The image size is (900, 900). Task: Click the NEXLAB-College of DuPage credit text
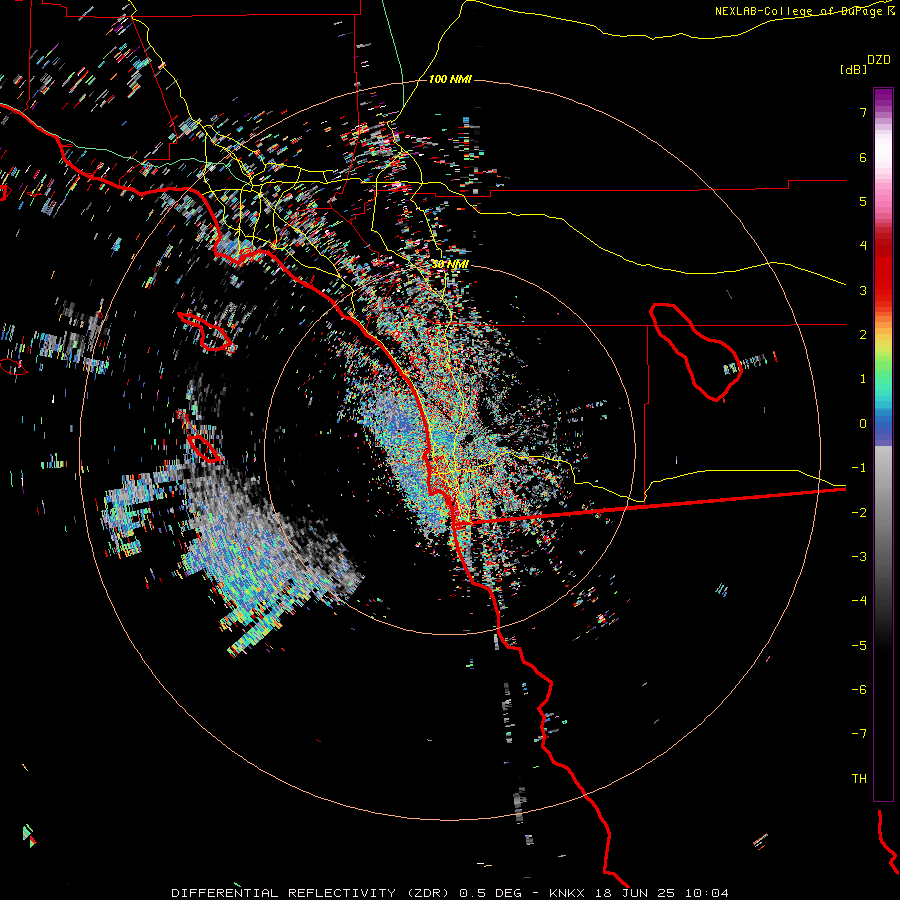point(801,11)
